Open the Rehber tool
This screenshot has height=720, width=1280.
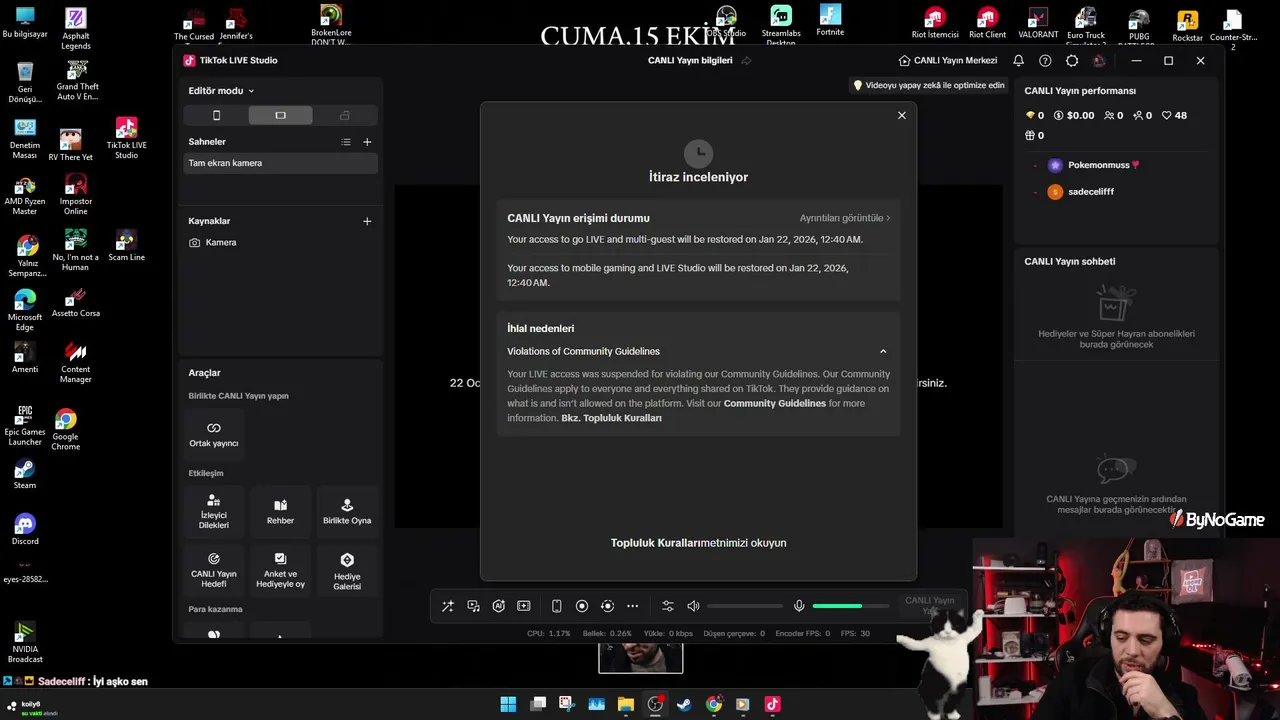tap(280, 512)
